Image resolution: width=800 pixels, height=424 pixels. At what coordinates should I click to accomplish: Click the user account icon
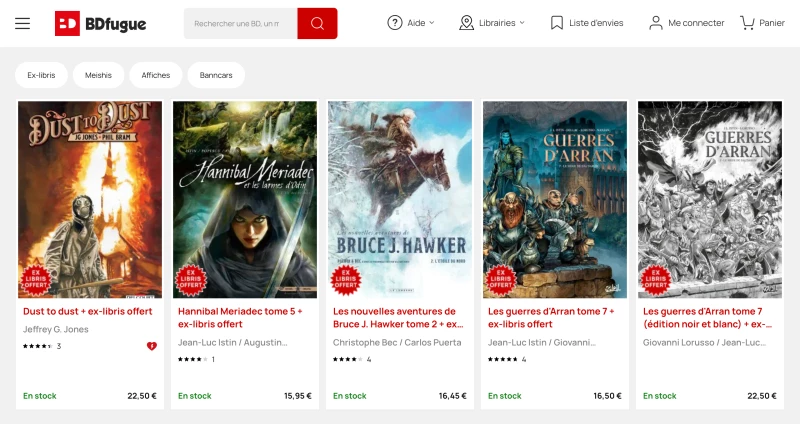click(656, 23)
